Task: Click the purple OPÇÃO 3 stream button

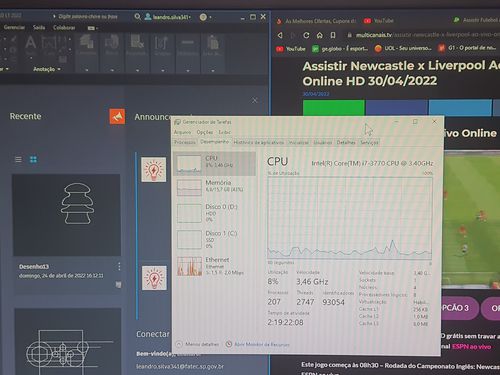Action: 460,308
